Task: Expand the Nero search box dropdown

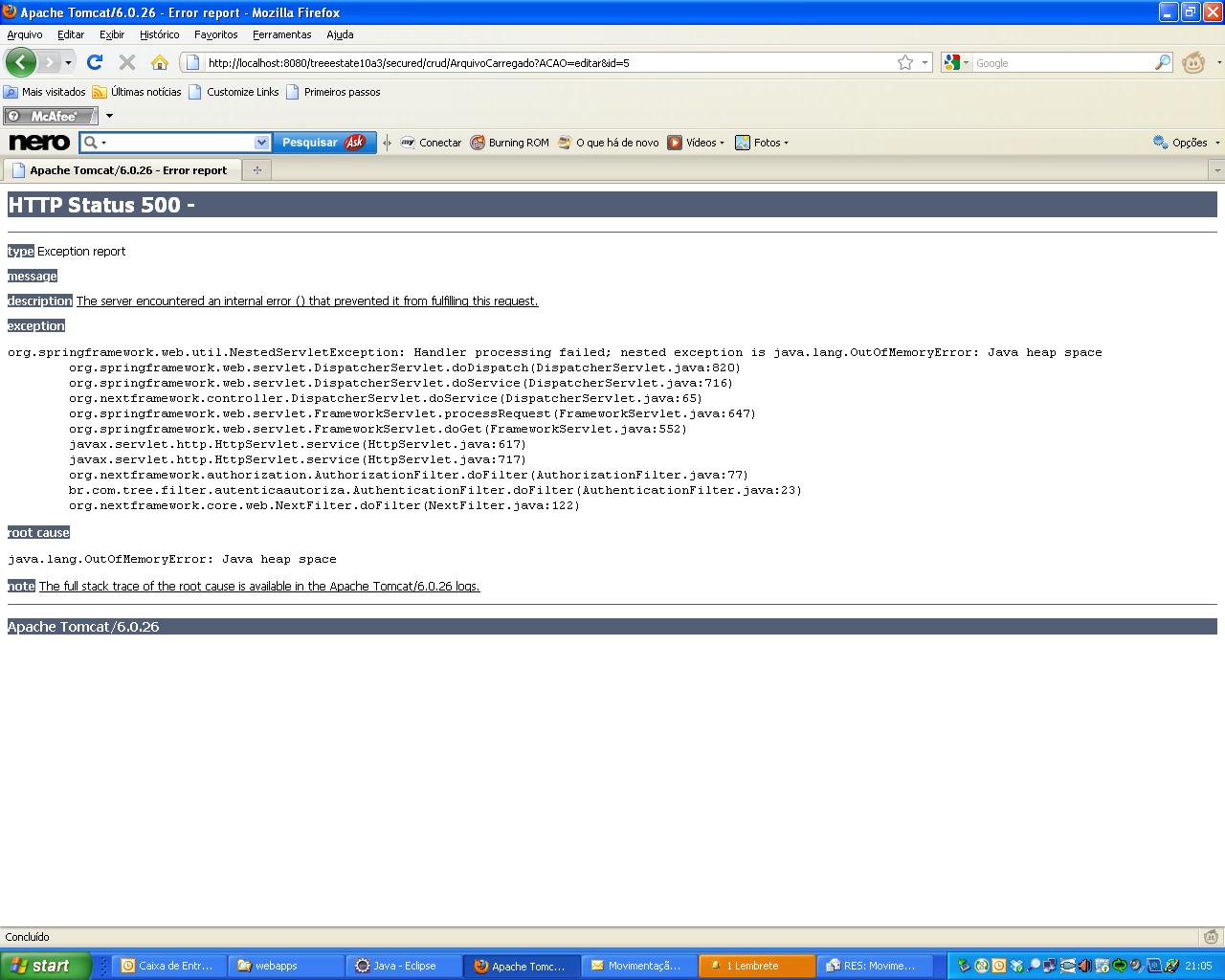Action: (x=261, y=143)
